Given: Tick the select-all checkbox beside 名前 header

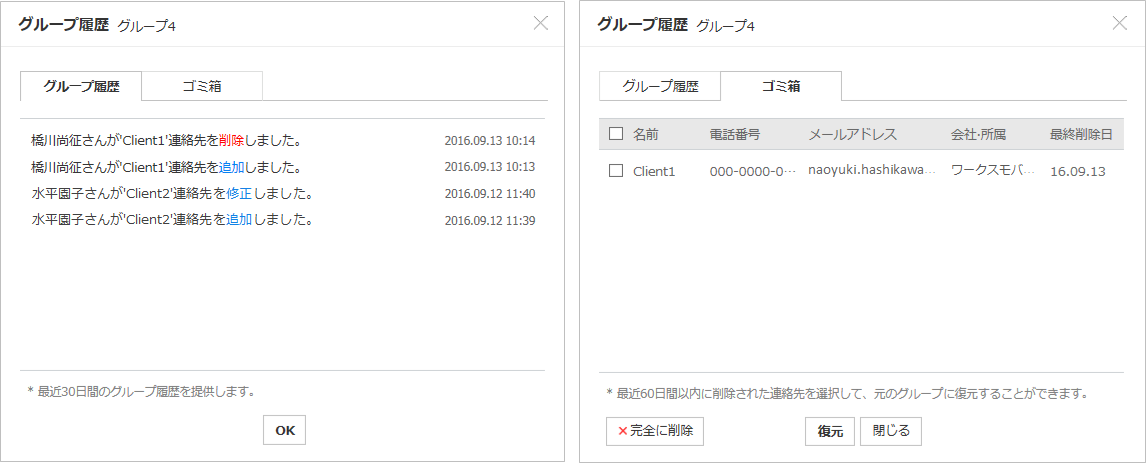Looking at the screenshot, I should (x=616, y=134).
